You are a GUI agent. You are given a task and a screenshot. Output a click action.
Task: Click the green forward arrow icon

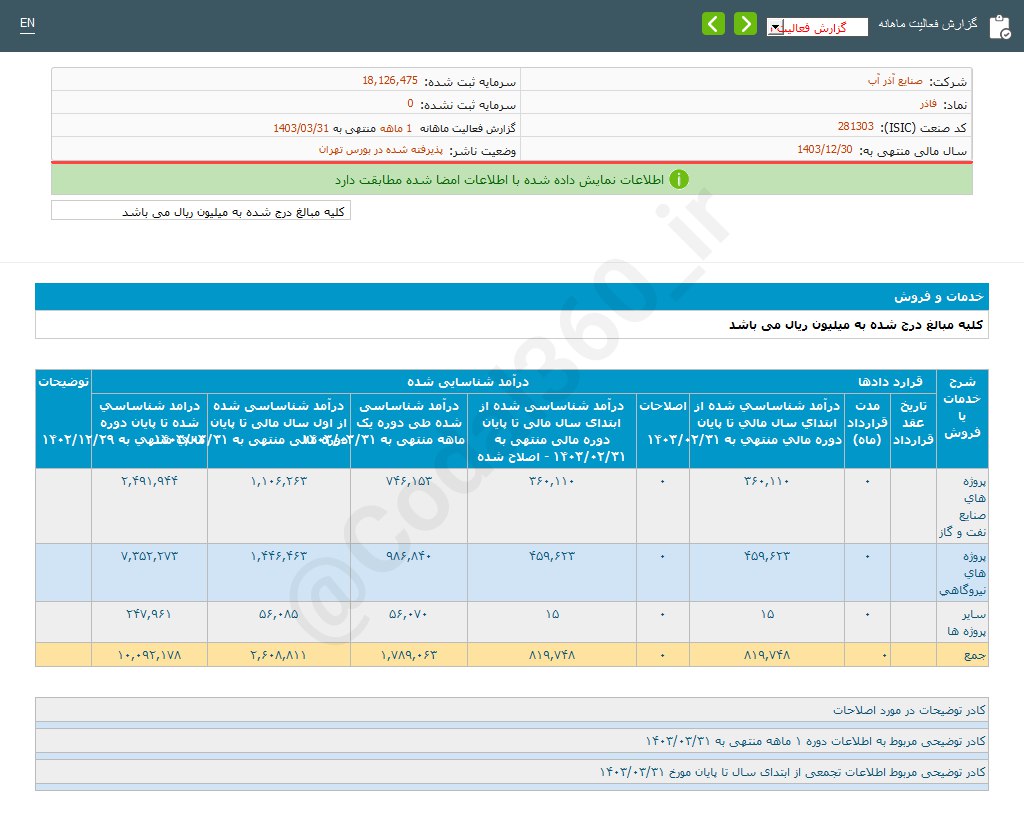[745, 22]
